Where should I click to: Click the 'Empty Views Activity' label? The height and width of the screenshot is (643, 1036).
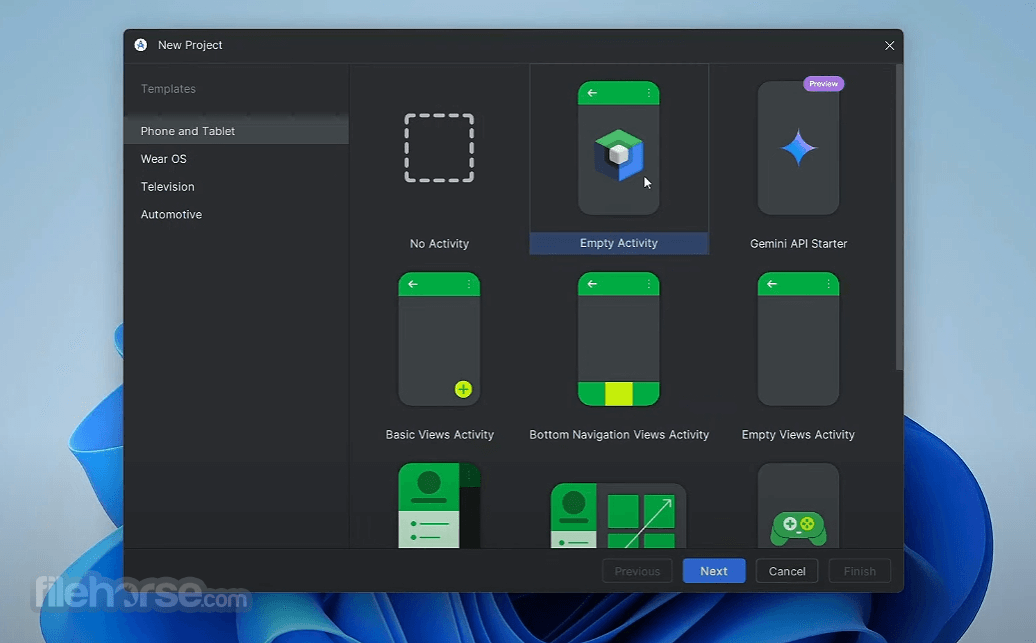[x=798, y=435]
